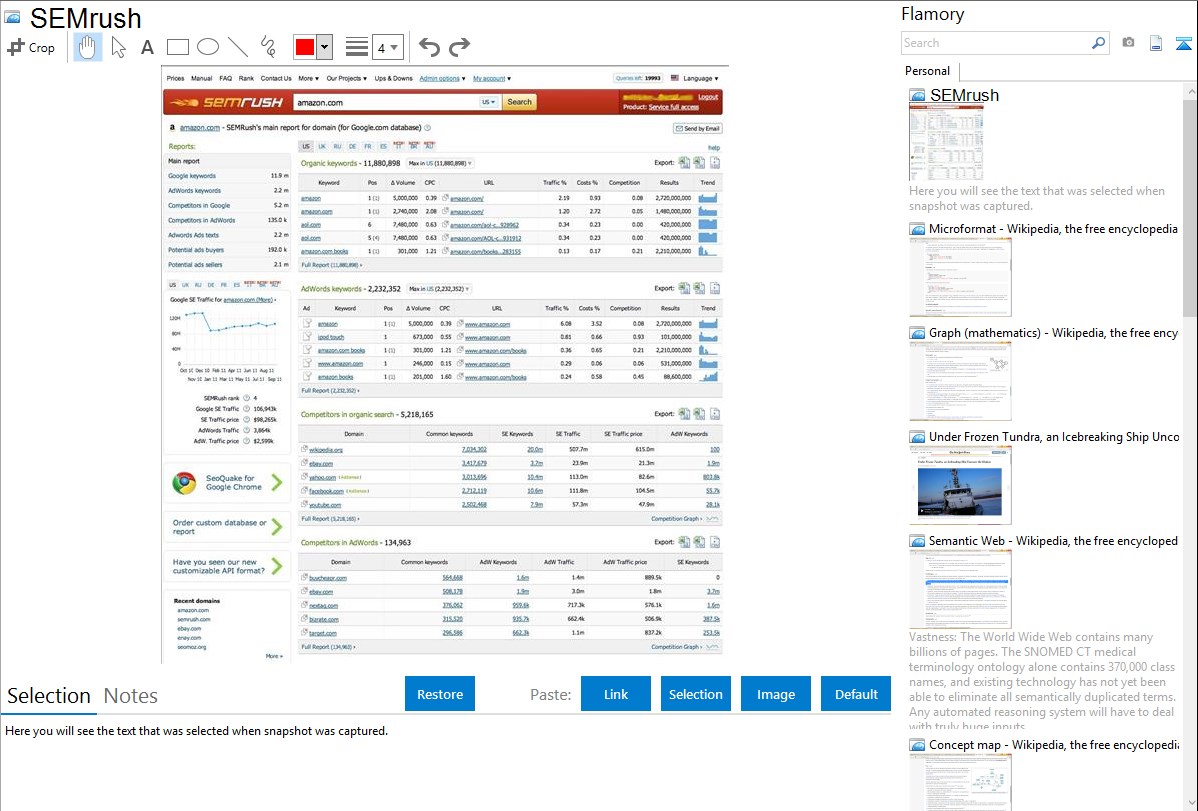
Task: Open the Icebreaking Ship snapshot thumbnail
Action: tap(960, 485)
